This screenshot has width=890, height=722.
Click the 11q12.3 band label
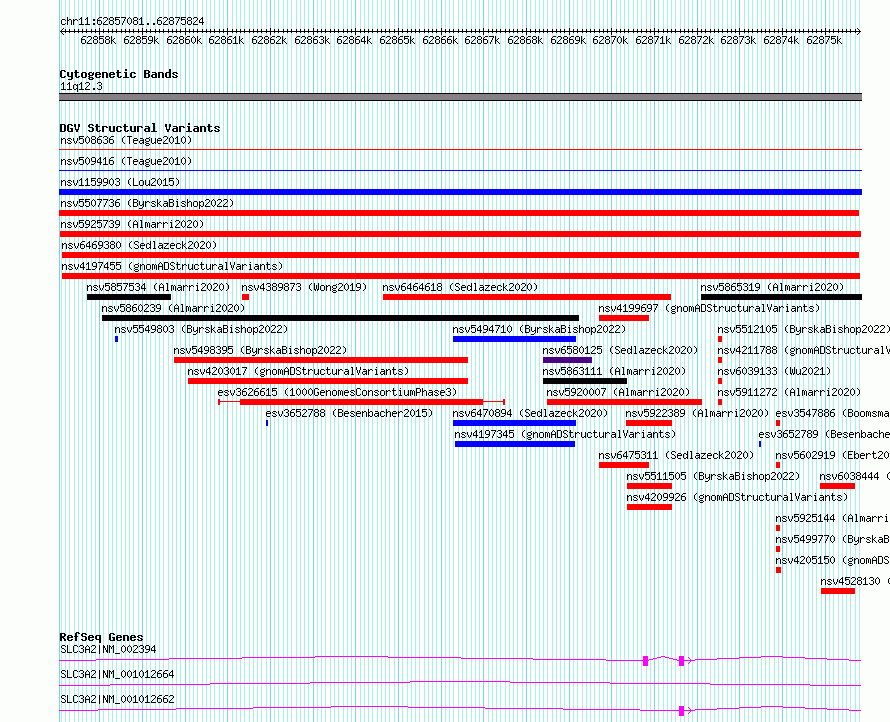pos(81,86)
